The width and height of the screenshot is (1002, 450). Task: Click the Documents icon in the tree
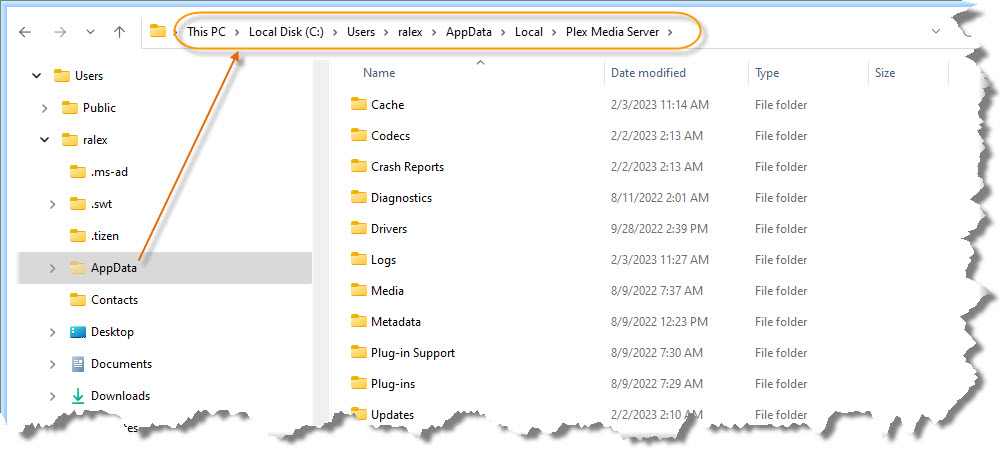pos(78,364)
